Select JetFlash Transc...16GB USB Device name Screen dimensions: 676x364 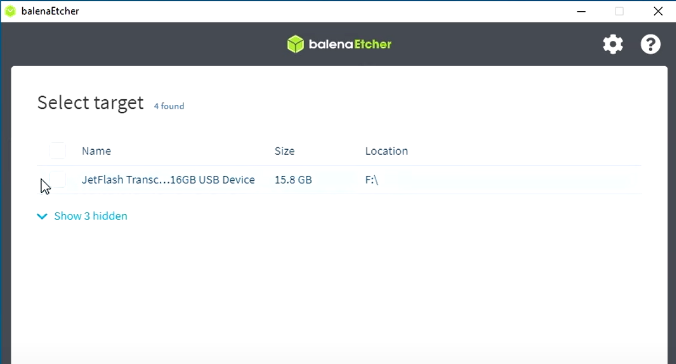168,179
